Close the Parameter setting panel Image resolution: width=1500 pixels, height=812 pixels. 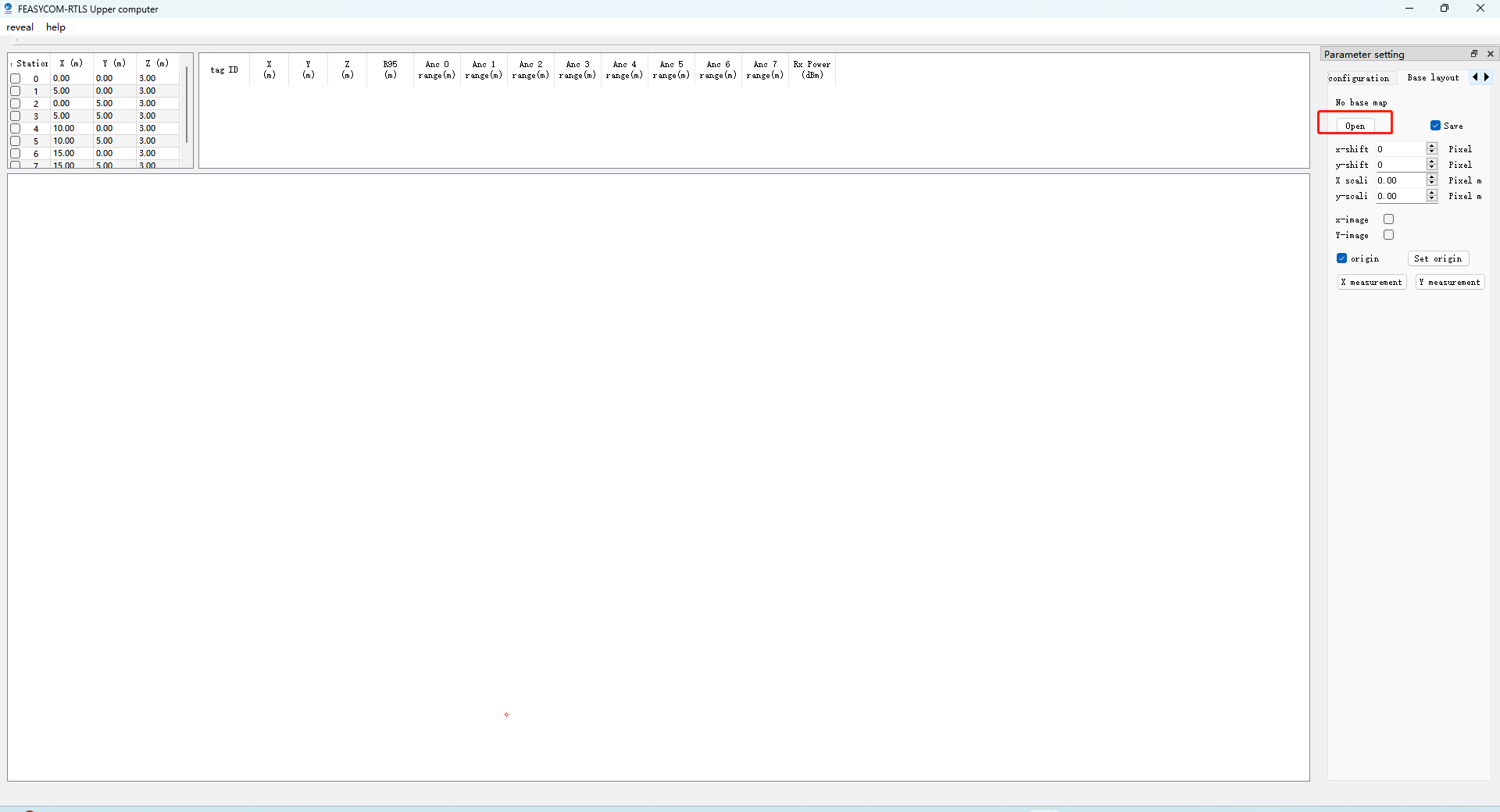[1491, 53]
